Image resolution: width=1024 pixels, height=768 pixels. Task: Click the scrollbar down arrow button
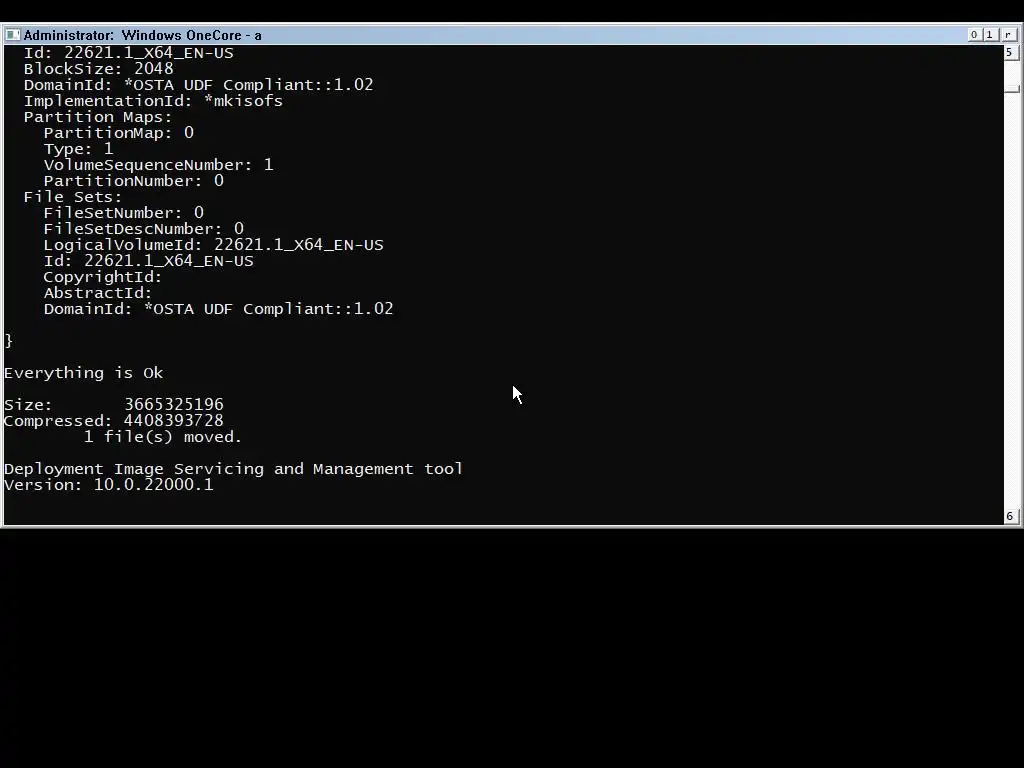(x=1010, y=516)
